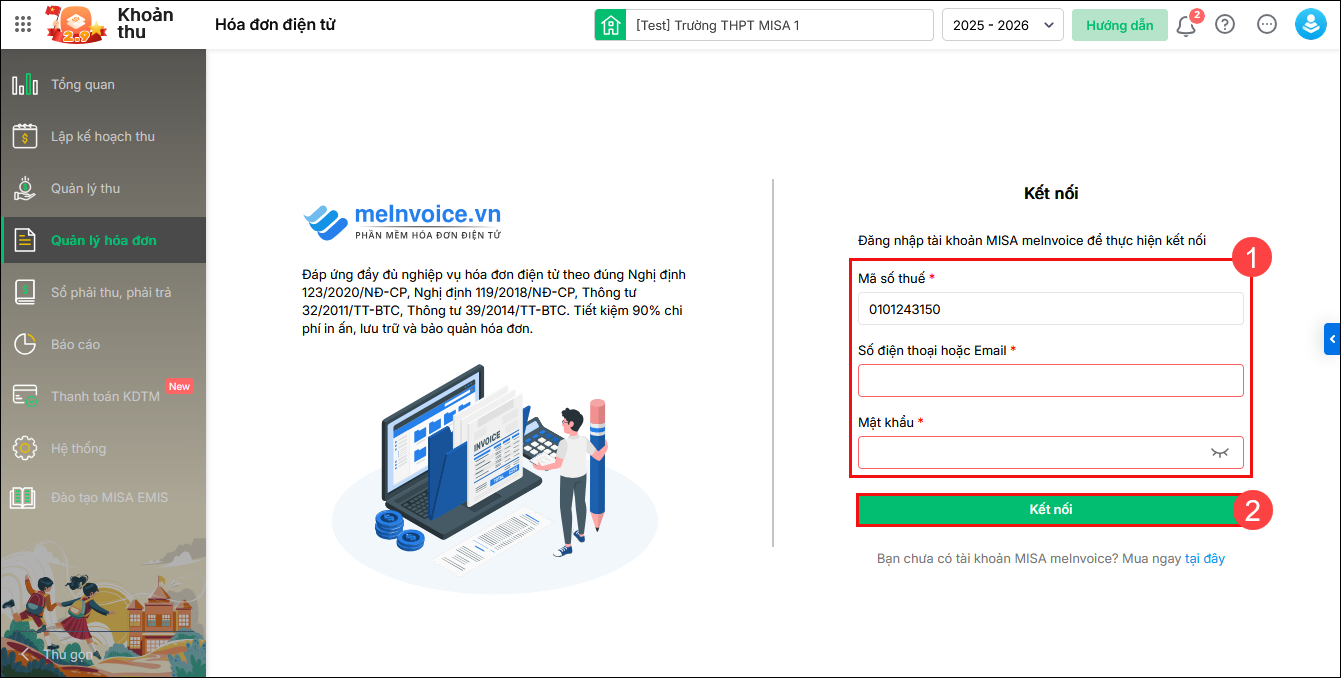This screenshot has width=1341, height=678.
Task: Open Đào tạo MISA EMIS menu item
Action: click(103, 497)
